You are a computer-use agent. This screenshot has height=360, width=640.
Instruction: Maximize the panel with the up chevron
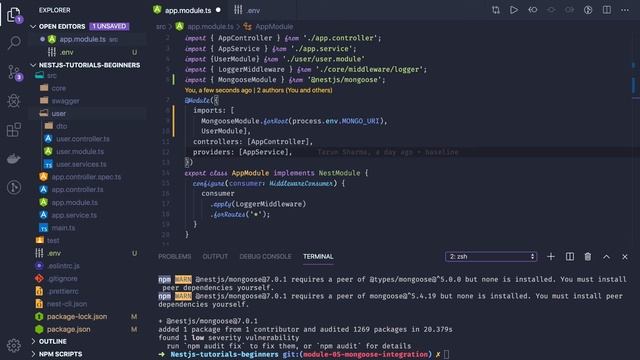pos(606,257)
